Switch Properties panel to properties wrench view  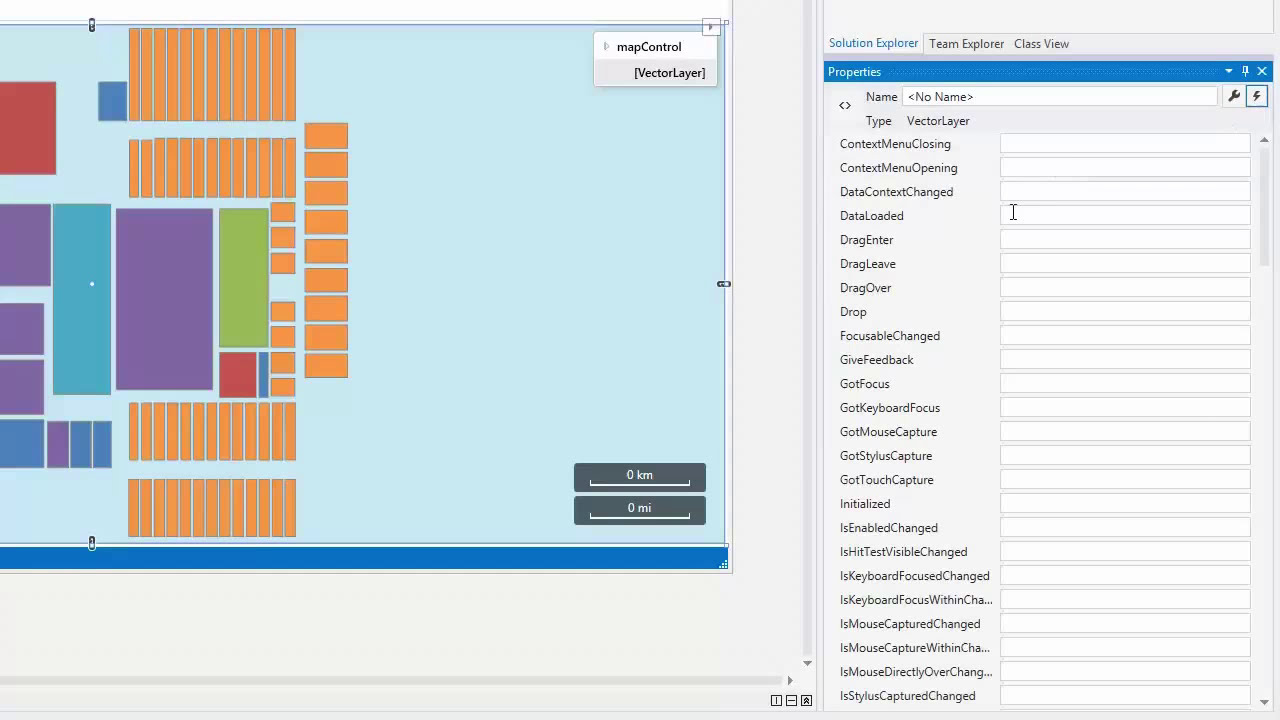coord(1234,96)
